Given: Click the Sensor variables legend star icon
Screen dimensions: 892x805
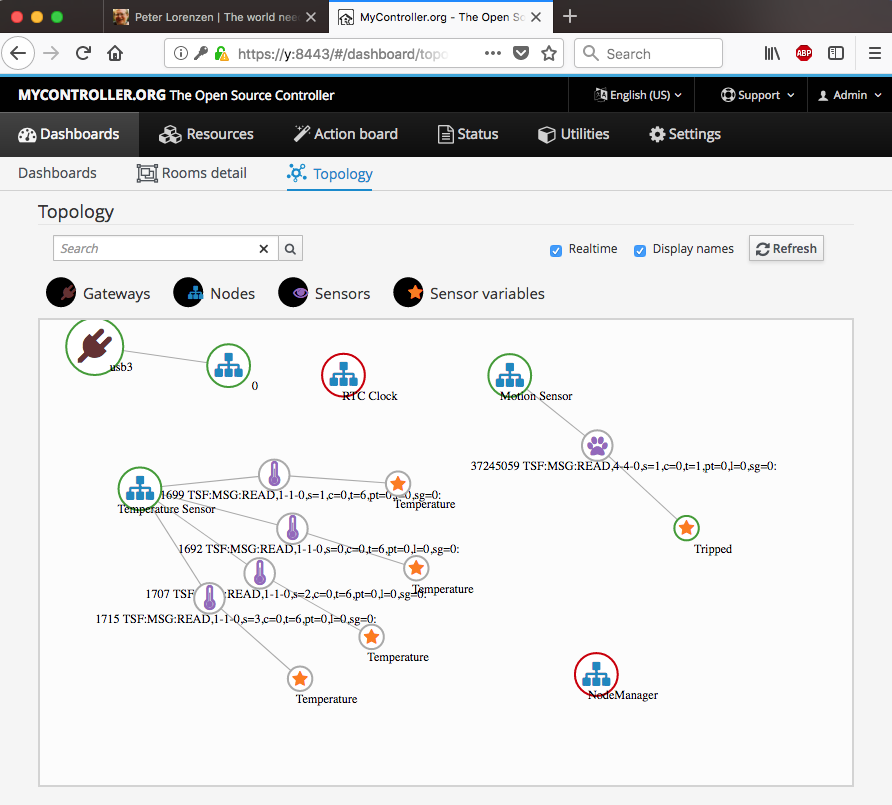Looking at the screenshot, I should 408,292.
